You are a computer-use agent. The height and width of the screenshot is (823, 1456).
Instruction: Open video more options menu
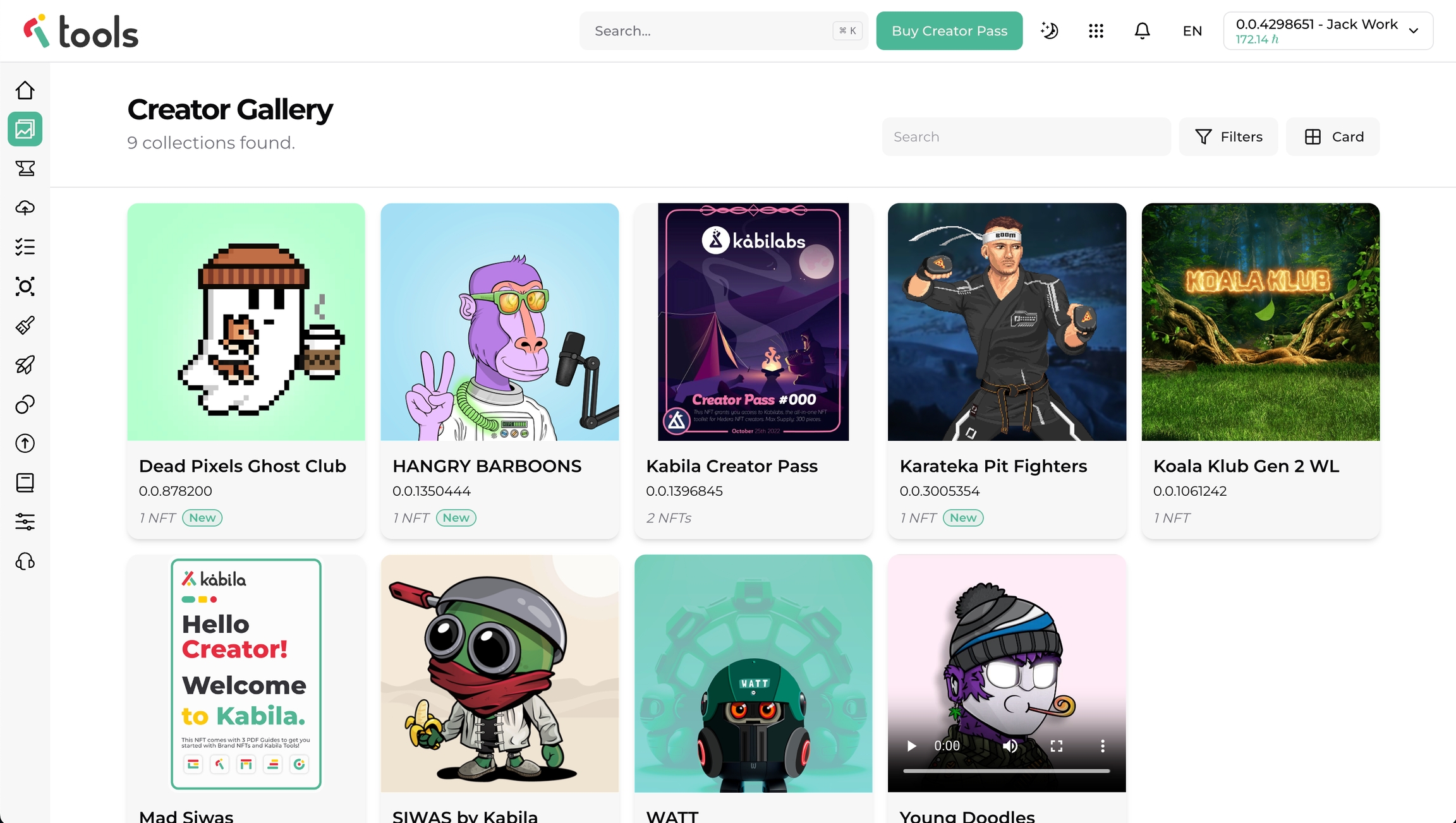coord(1103,746)
